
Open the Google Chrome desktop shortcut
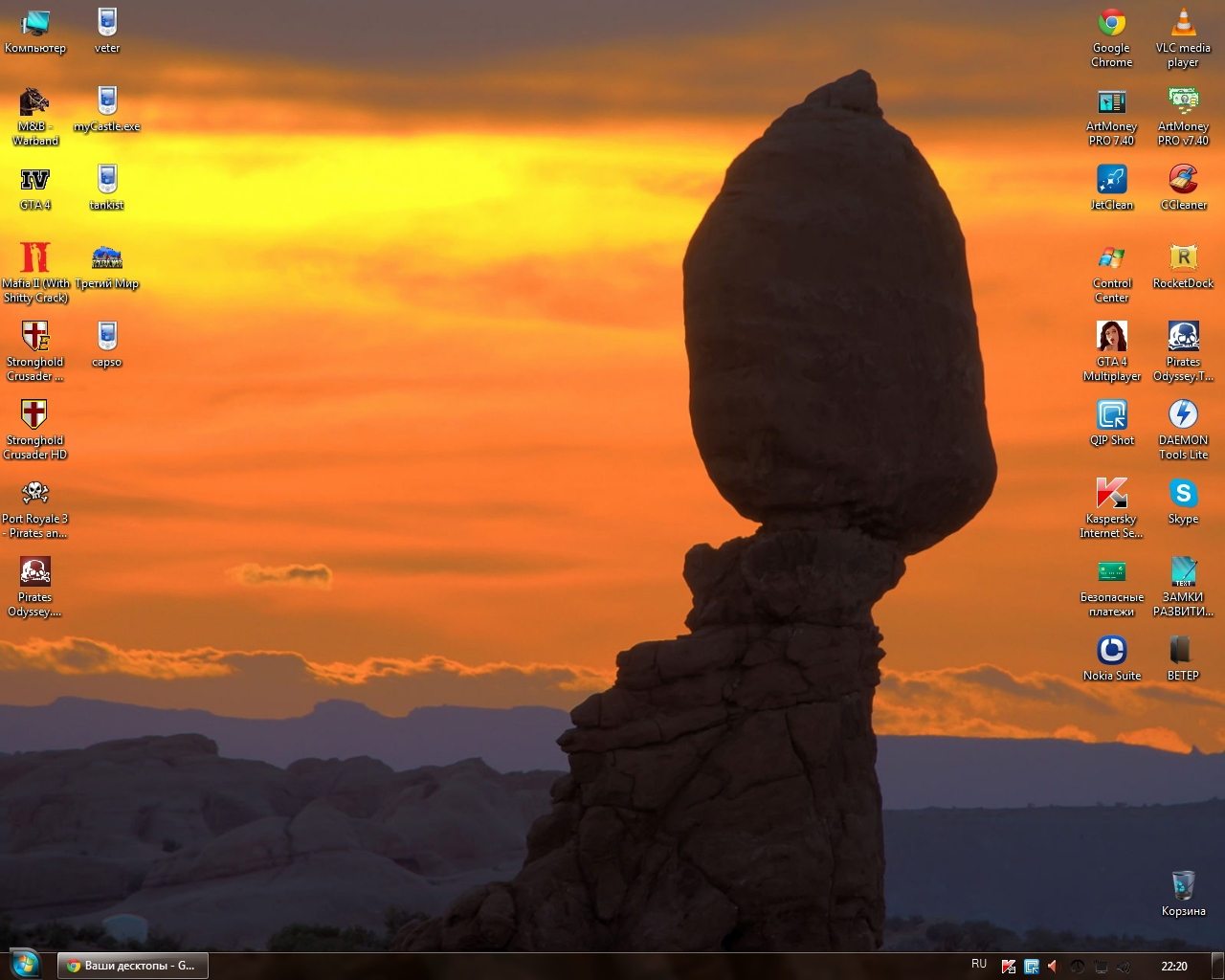[x=1111, y=23]
